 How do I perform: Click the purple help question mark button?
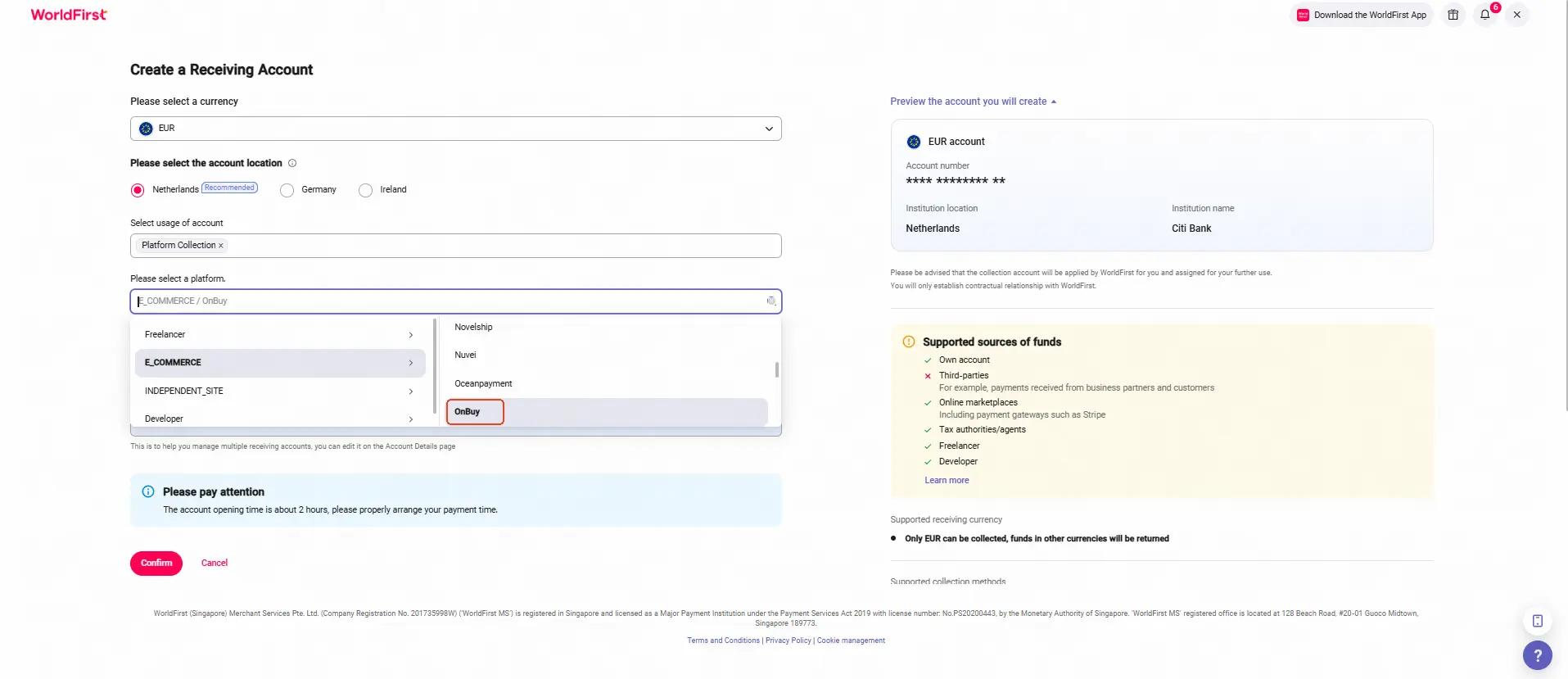[x=1537, y=655]
